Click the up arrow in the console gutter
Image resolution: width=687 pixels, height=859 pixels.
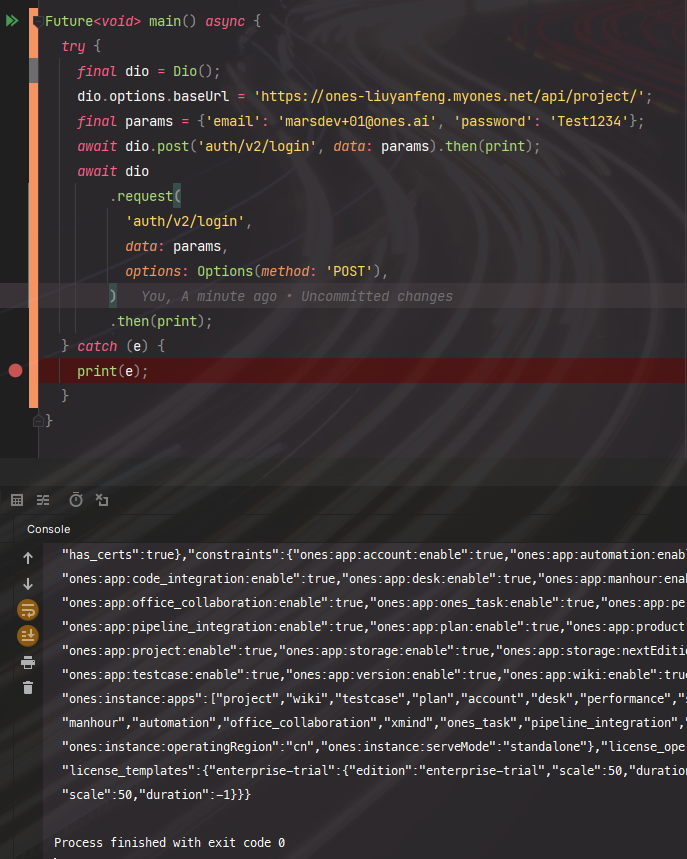[28, 558]
